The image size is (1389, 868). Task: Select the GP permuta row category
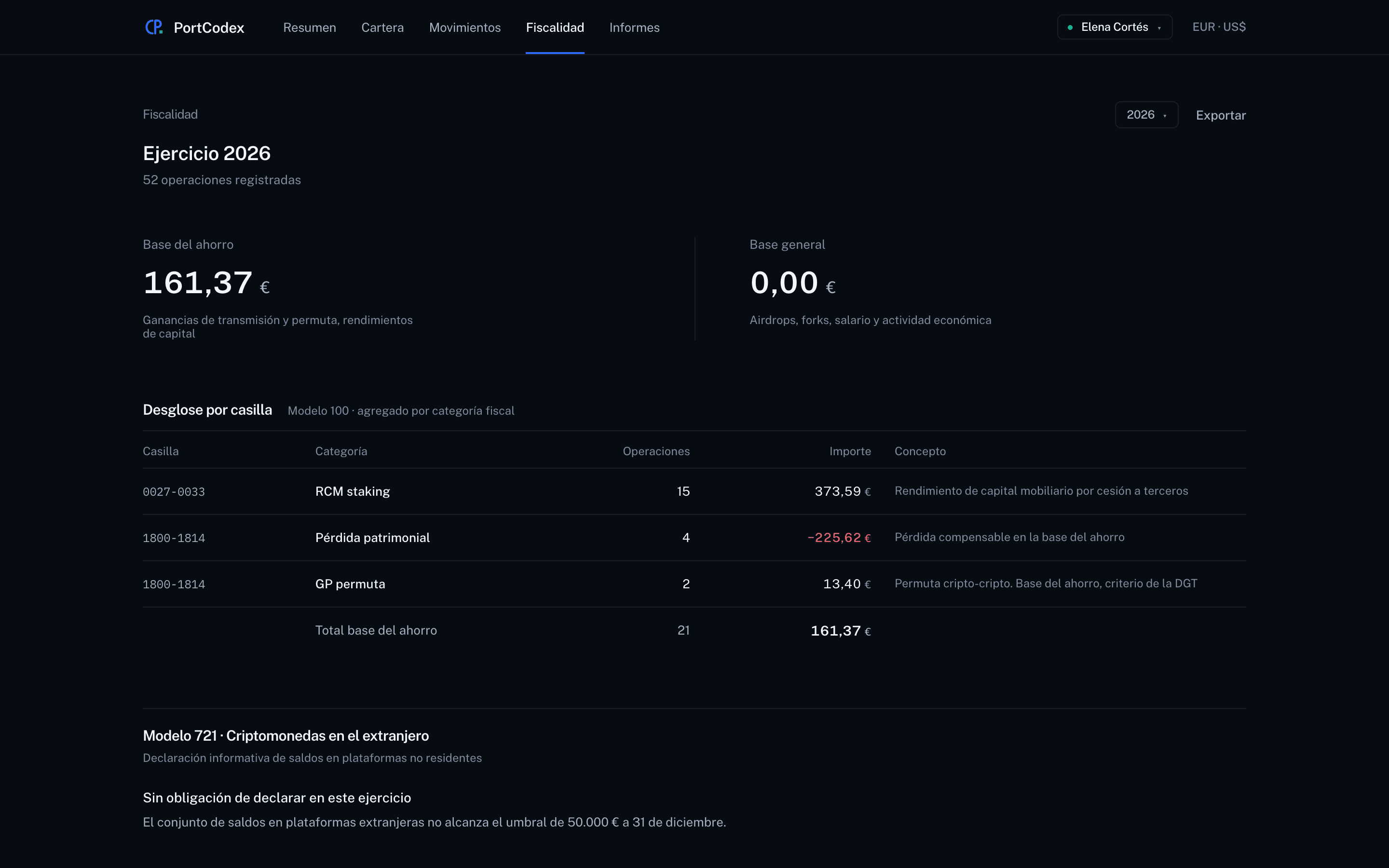[350, 584]
